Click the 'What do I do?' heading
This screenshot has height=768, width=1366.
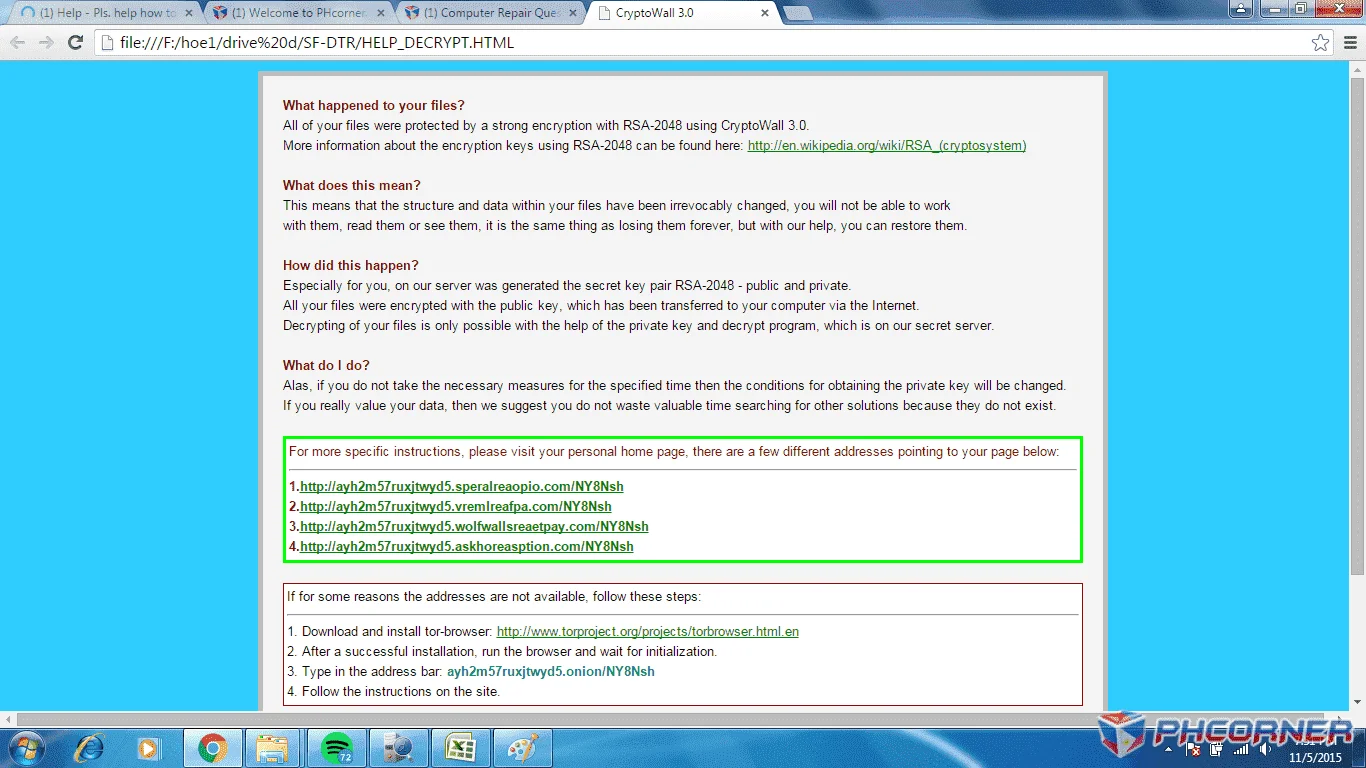point(326,366)
